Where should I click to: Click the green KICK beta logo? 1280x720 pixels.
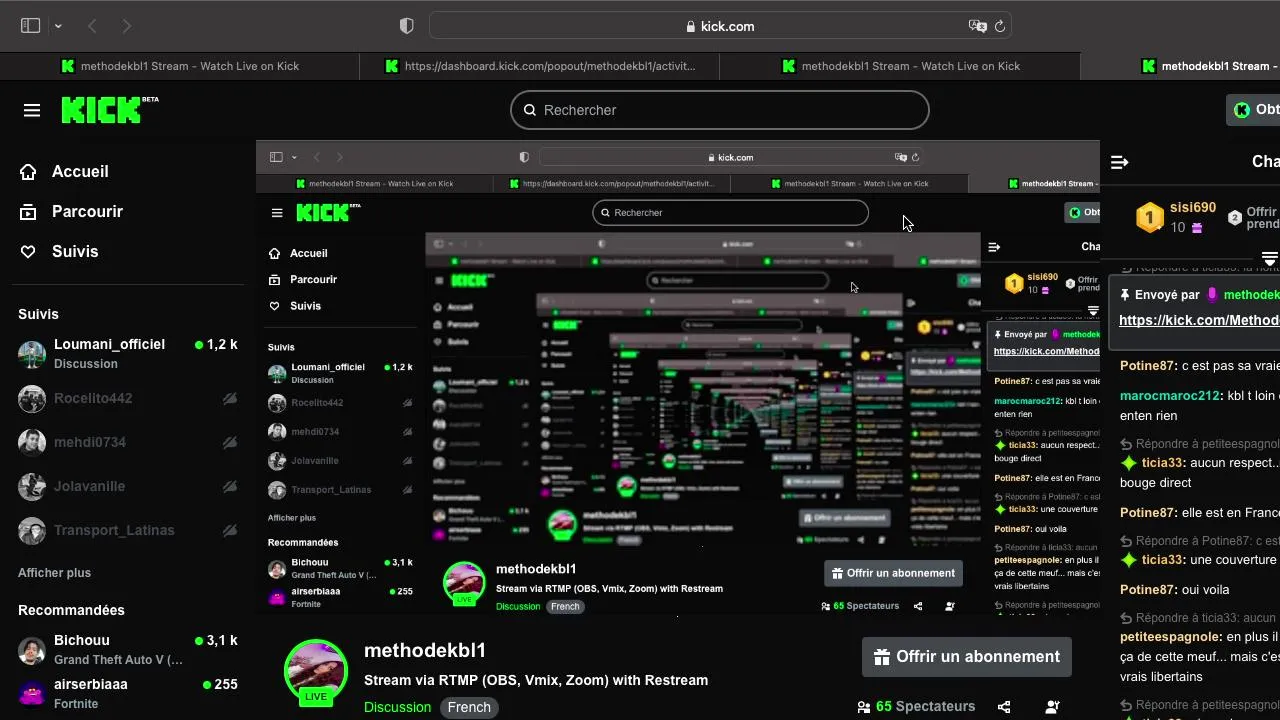pos(110,110)
